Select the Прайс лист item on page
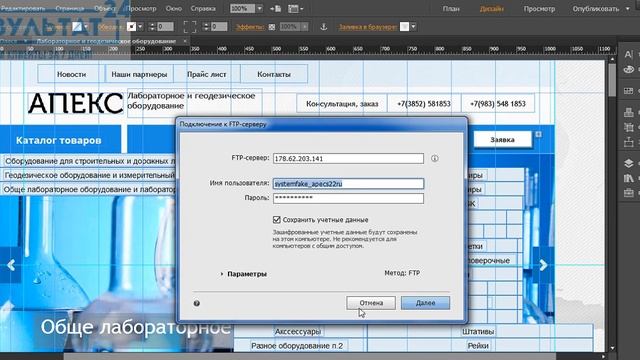 click(x=207, y=74)
